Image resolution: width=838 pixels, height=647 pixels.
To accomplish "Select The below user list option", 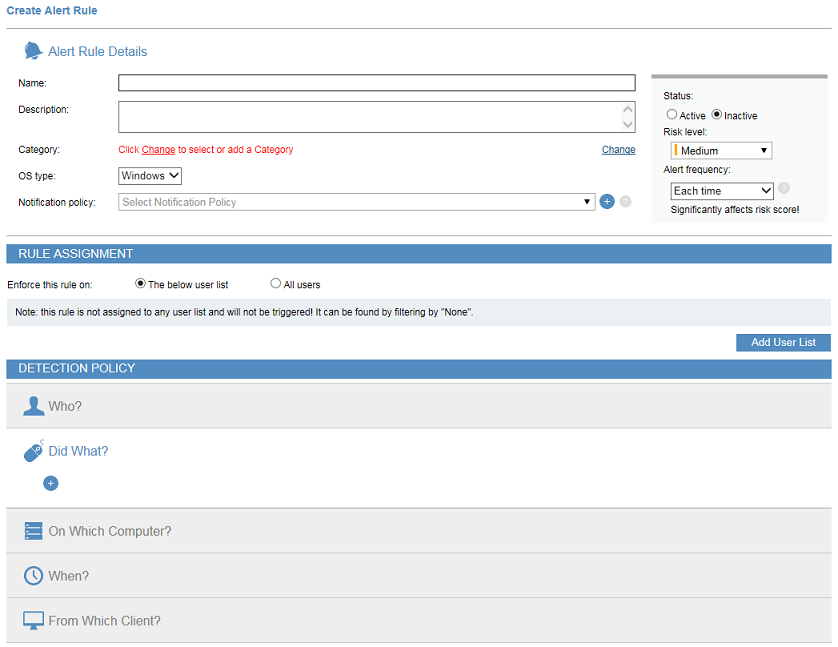I will click(140, 284).
